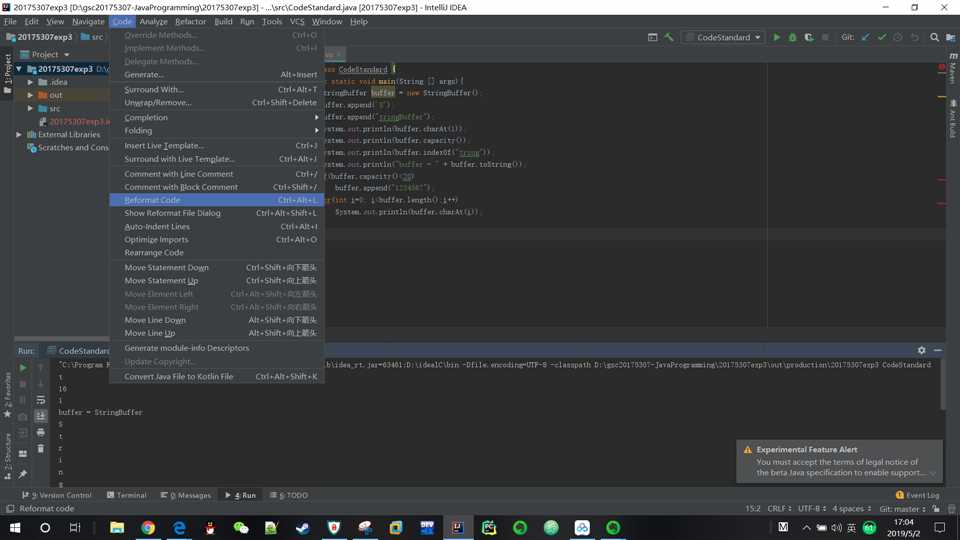960x540 pixels.
Task: Print the Run output via the printer icon
Action: coord(40,432)
